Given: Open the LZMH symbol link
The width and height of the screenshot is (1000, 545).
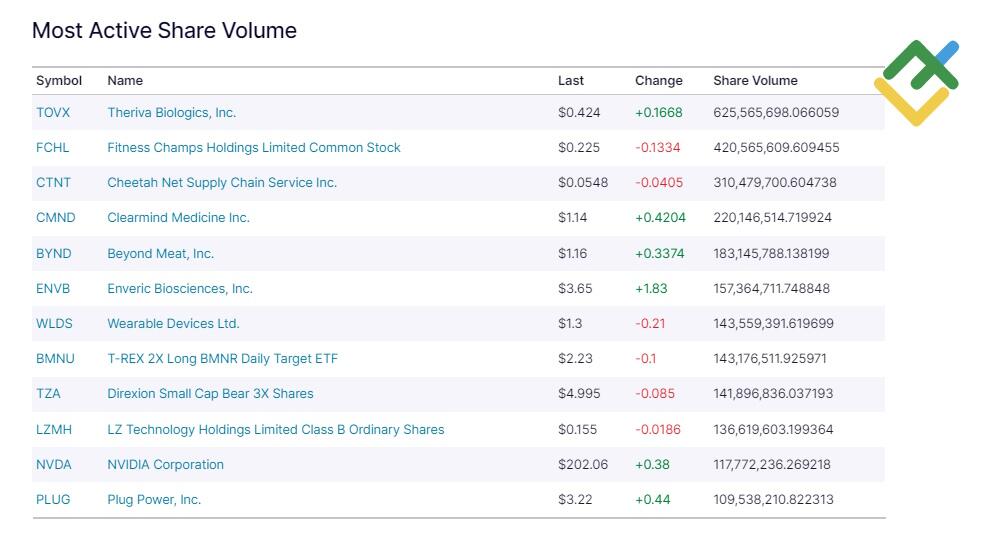Looking at the screenshot, I should [54, 430].
